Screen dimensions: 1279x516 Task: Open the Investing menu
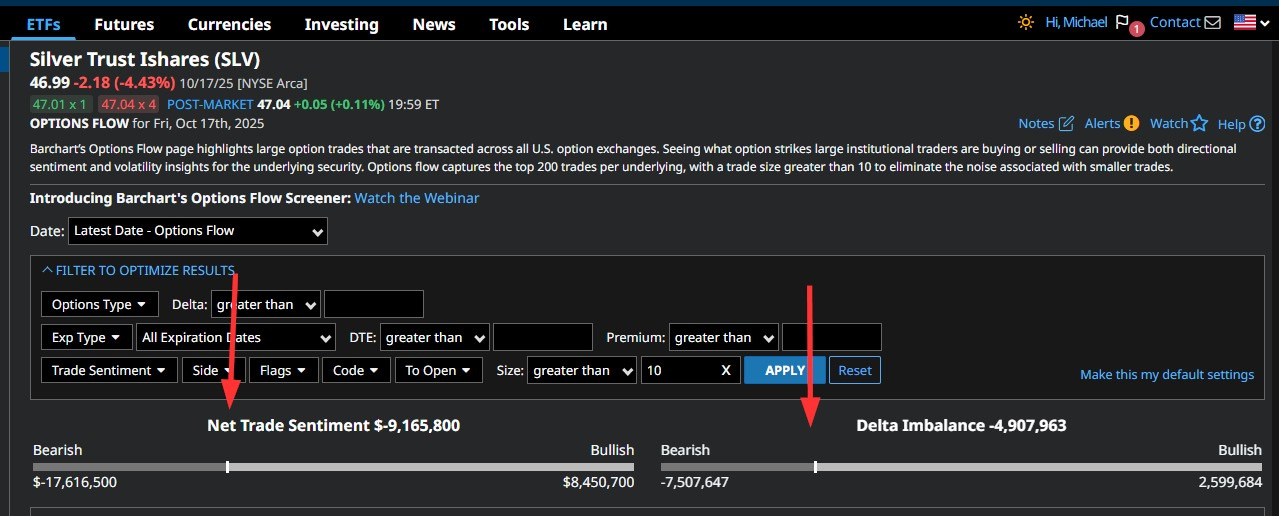point(341,24)
